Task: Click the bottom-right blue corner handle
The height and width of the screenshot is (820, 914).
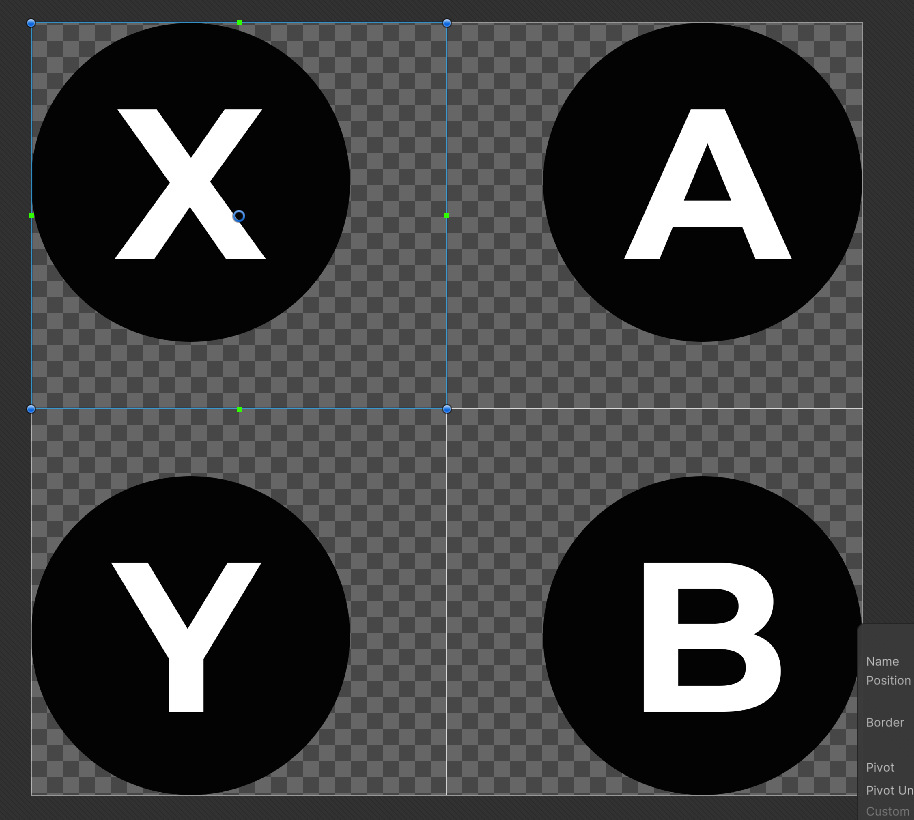Action: (x=447, y=409)
